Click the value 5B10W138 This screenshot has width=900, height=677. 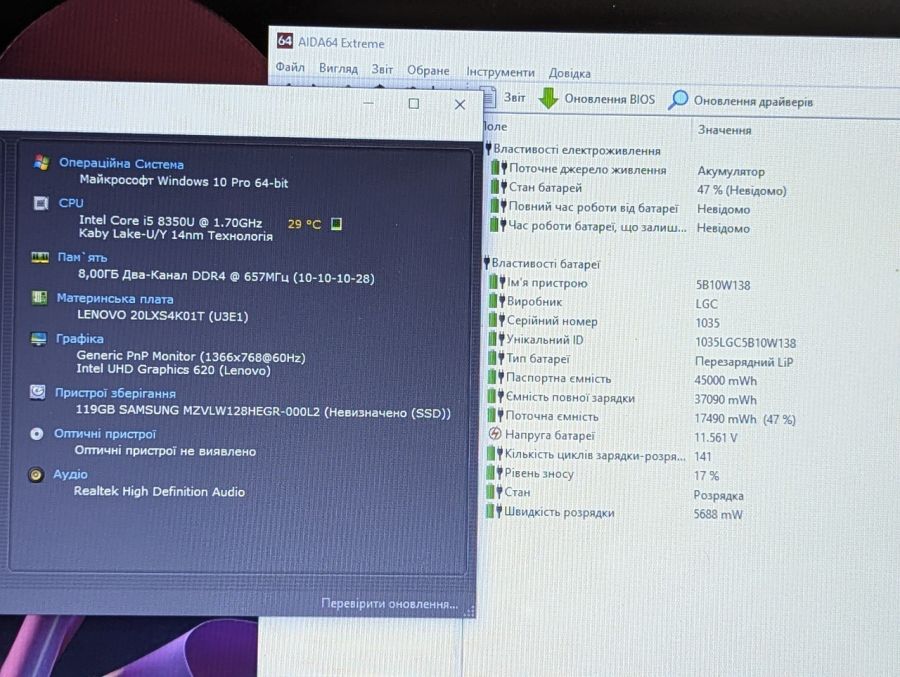(x=723, y=285)
